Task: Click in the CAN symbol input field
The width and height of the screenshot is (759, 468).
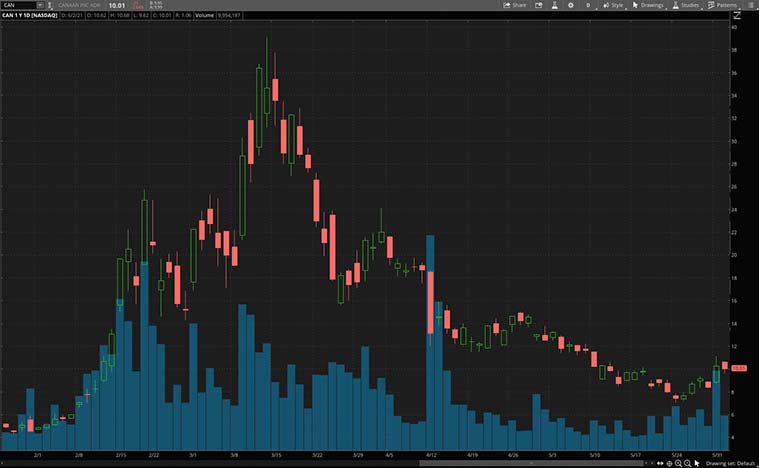Action: pyautogui.click(x=20, y=5)
